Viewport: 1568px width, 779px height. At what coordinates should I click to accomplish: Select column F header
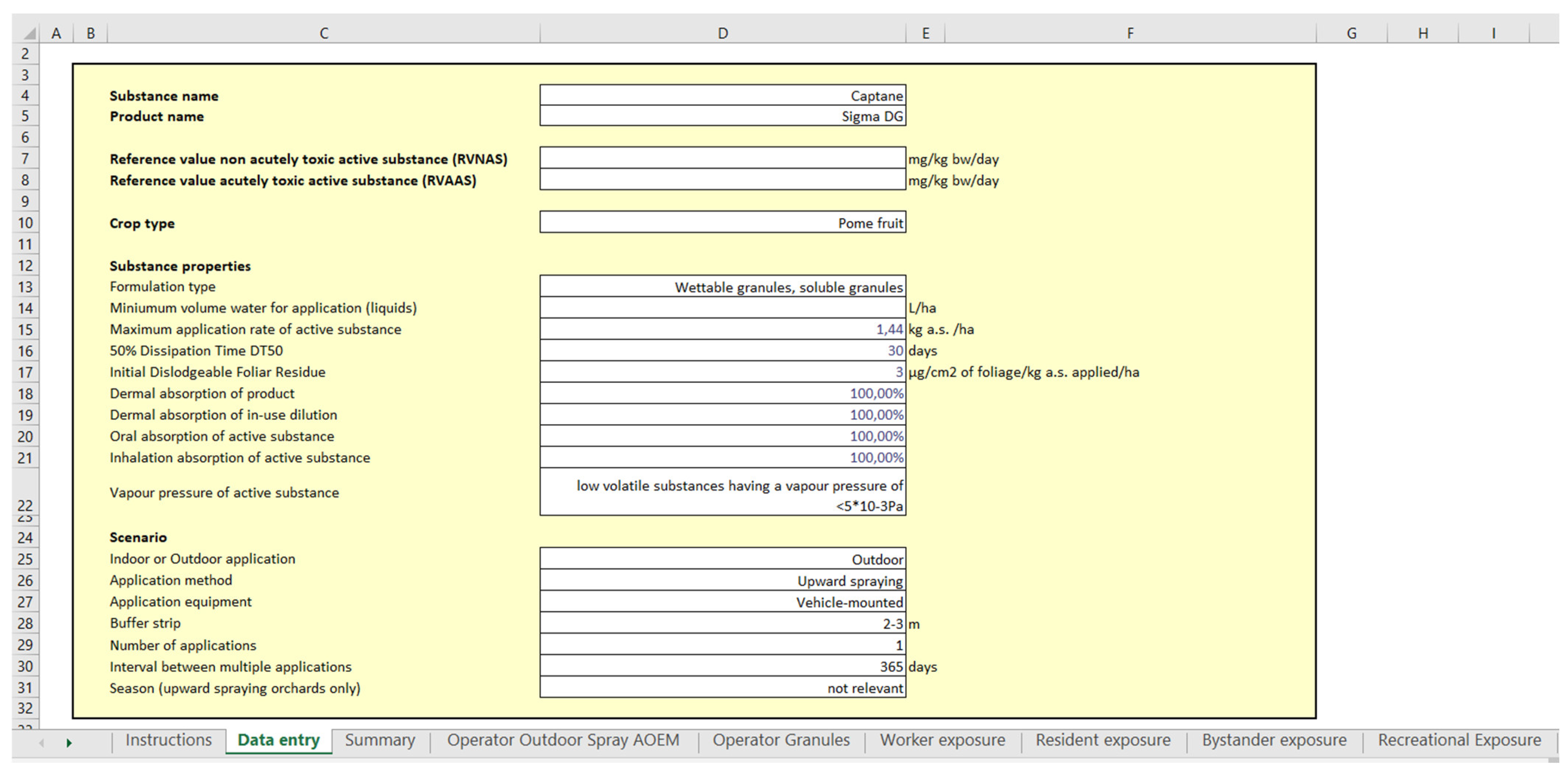(1130, 33)
